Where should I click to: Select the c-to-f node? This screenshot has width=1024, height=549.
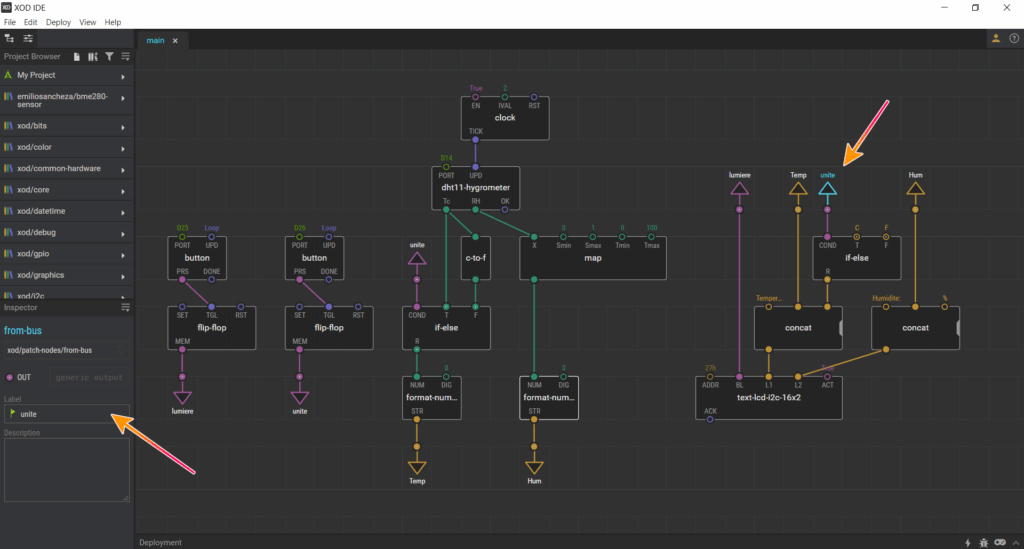tap(475, 259)
